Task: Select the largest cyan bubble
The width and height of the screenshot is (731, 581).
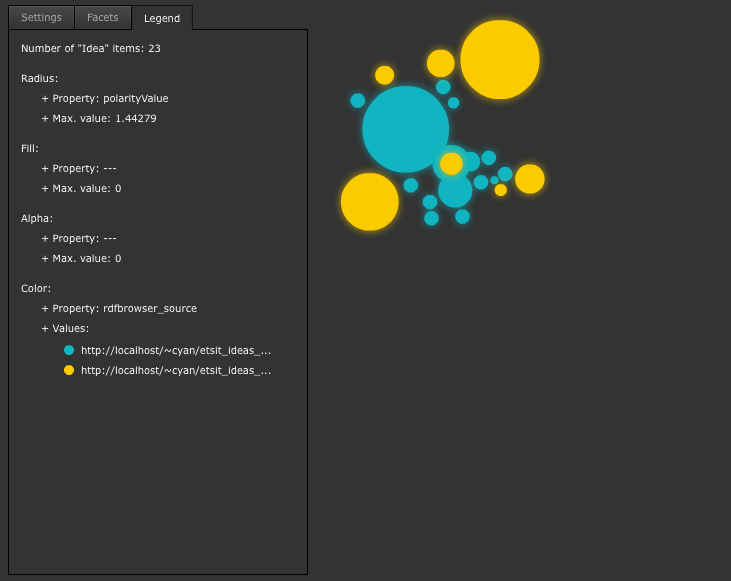Action: [405, 129]
